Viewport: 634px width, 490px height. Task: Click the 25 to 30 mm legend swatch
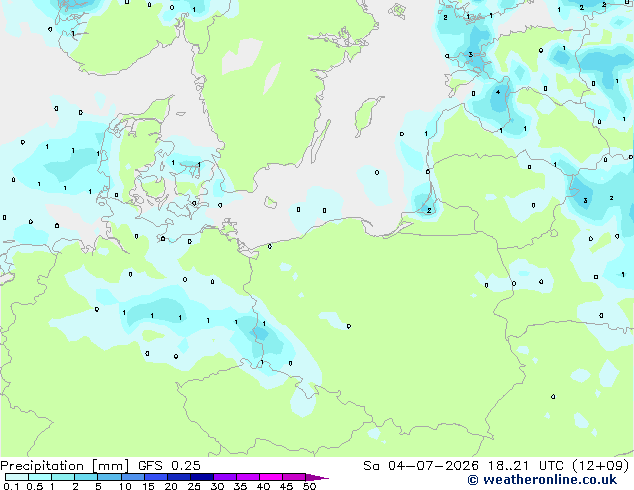click(202, 477)
